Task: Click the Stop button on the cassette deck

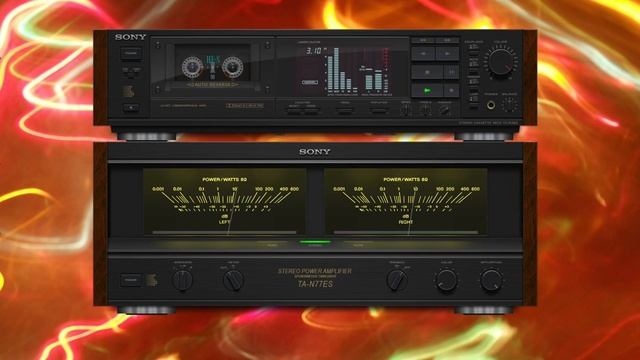Action: (427, 72)
